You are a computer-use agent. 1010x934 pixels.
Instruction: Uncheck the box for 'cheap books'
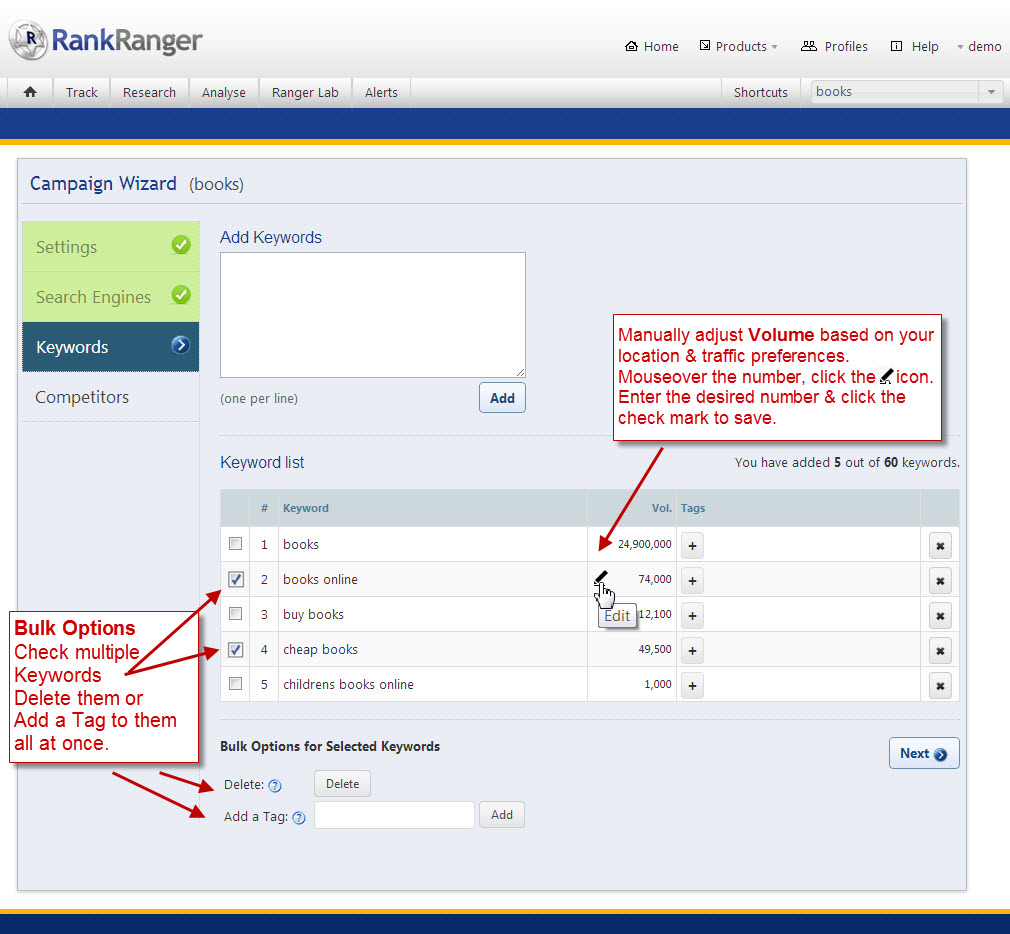pyautogui.click(x=236, y=649)
